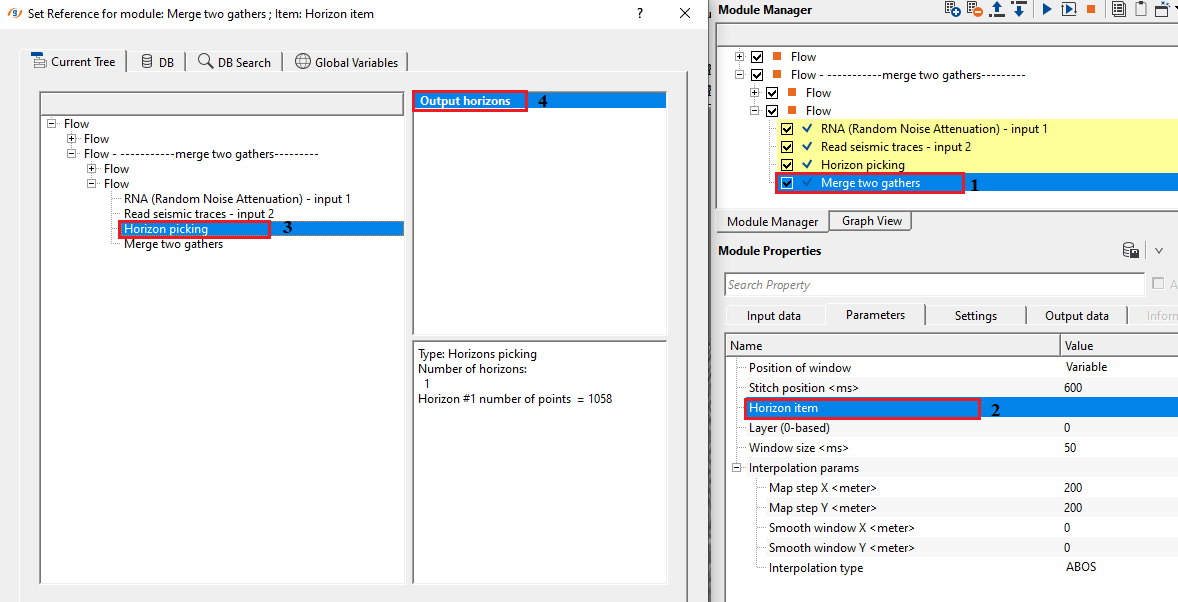Click the add module icon with plus
1178x602 pixels.
[x=953, y=9]
